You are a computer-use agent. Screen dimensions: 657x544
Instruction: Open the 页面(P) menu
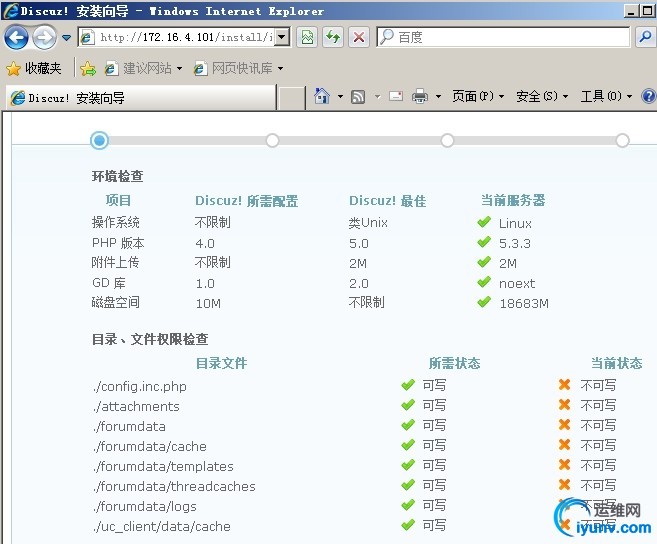478,96
